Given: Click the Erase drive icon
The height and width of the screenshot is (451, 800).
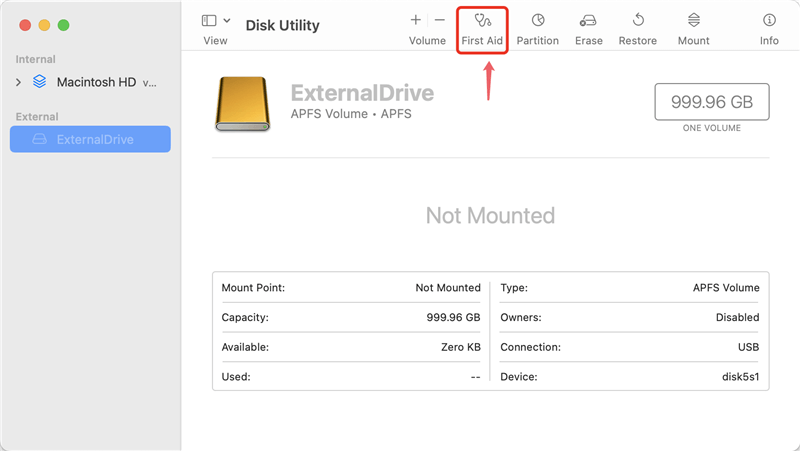Looking at the screenshot, I should pos(588,20).
